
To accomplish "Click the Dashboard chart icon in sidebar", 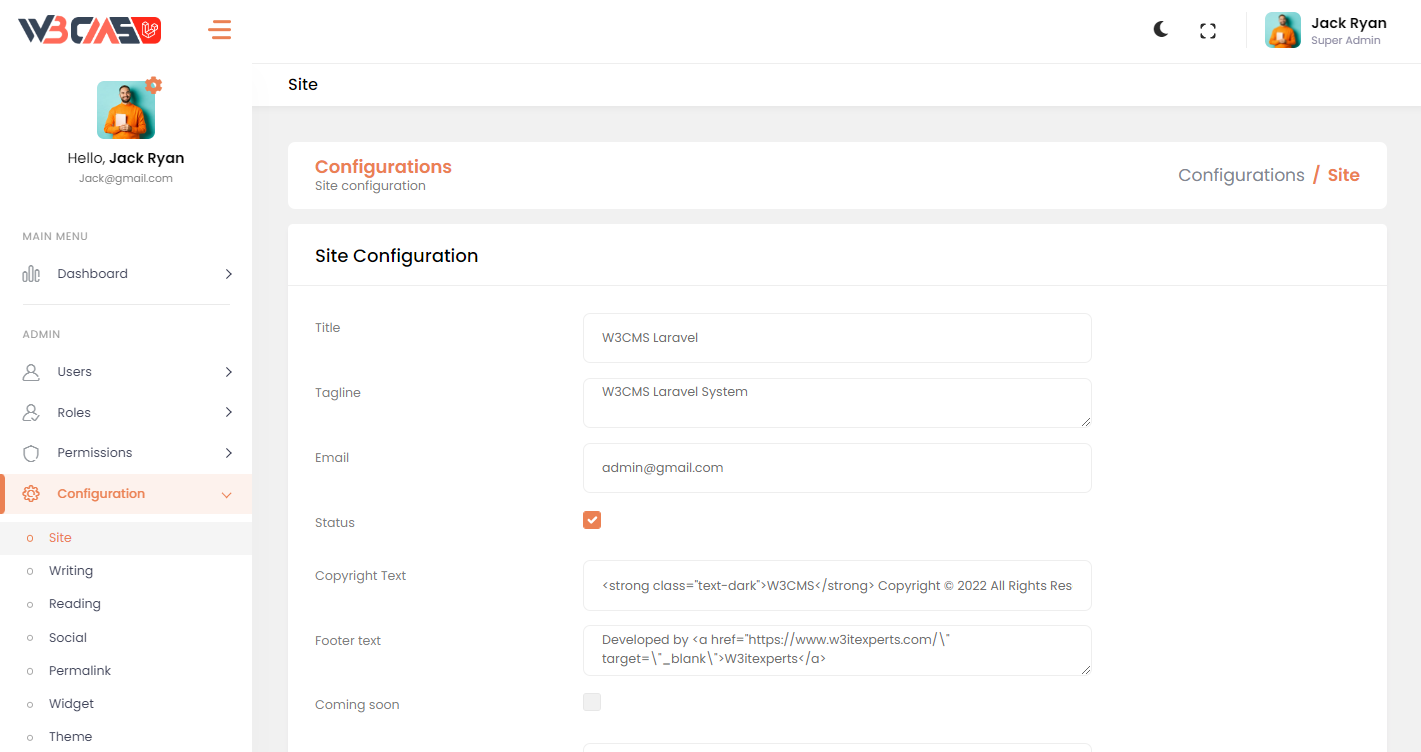I will pos(31,274).
